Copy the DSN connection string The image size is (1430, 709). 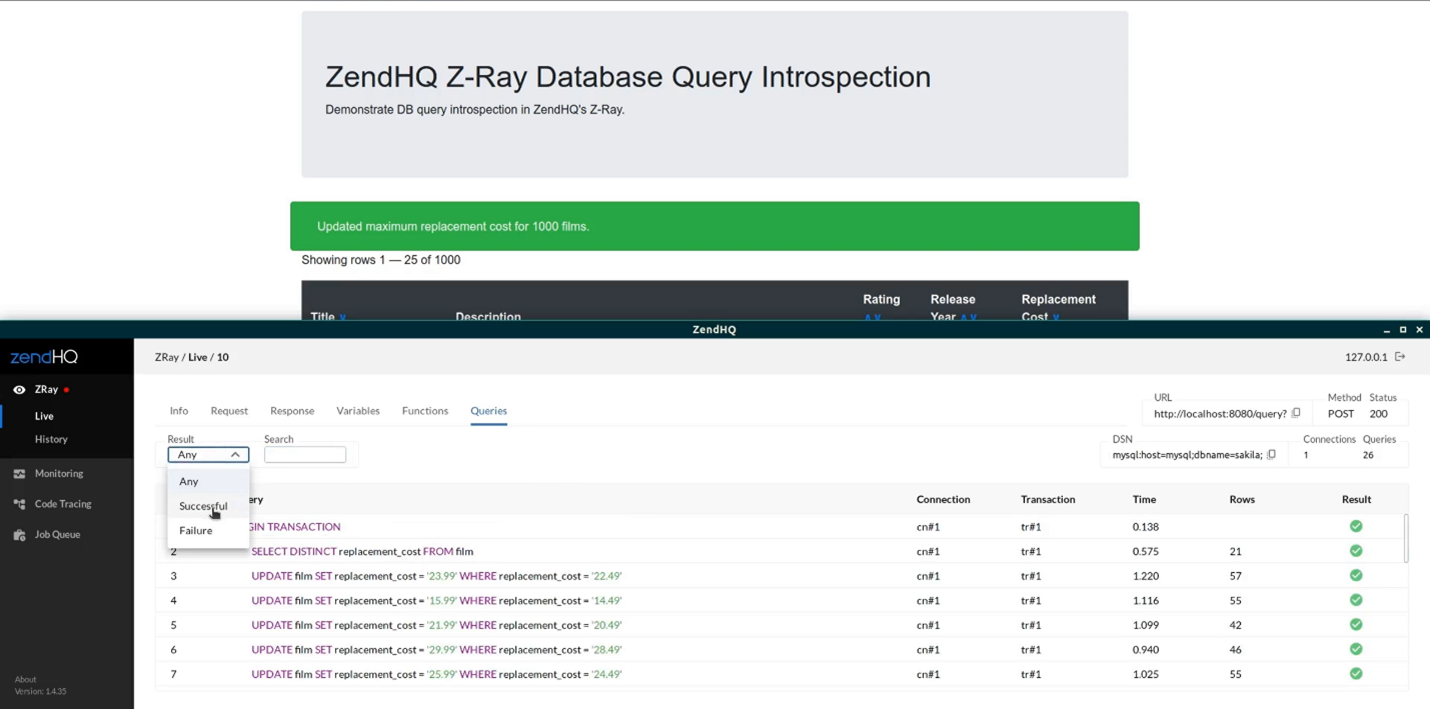click(x=1271, y=454)
